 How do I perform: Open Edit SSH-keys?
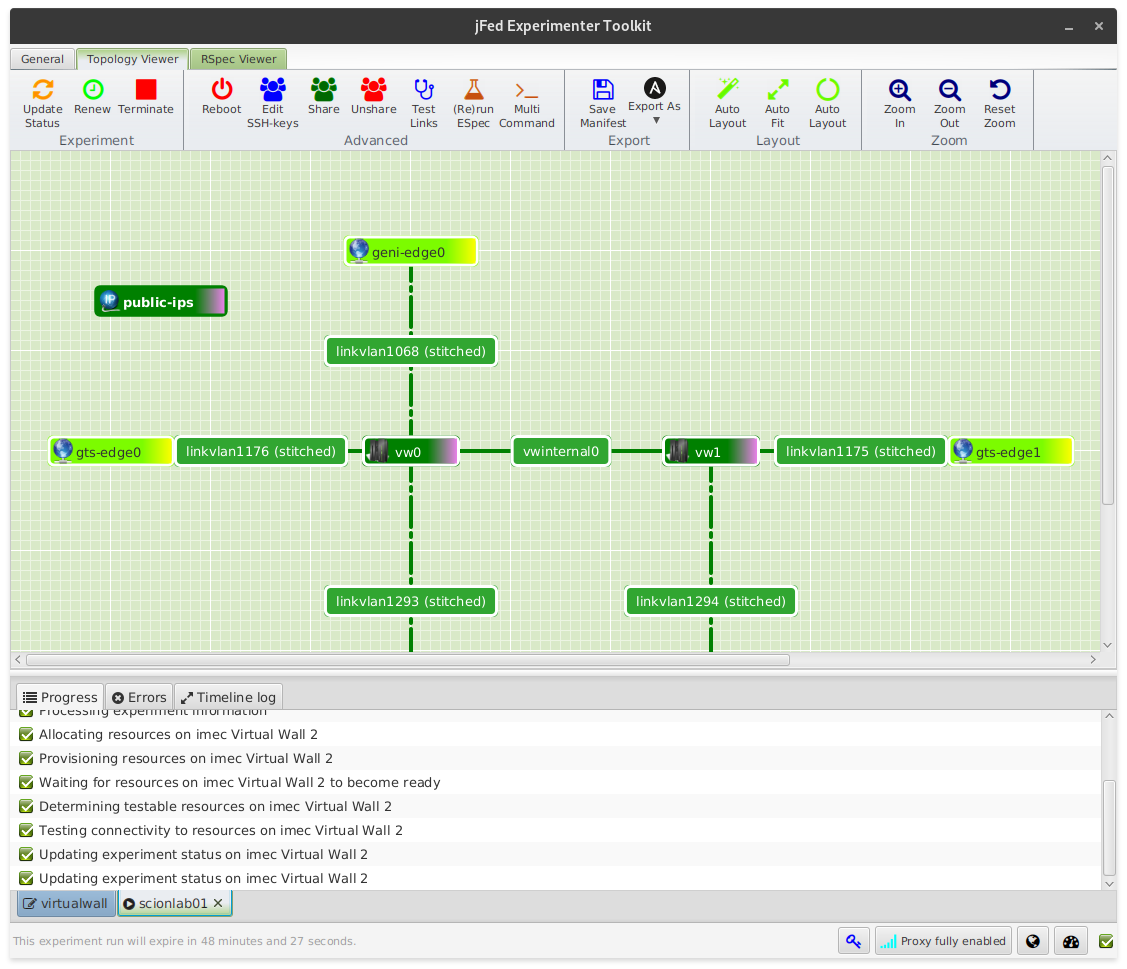click(272, 90)
